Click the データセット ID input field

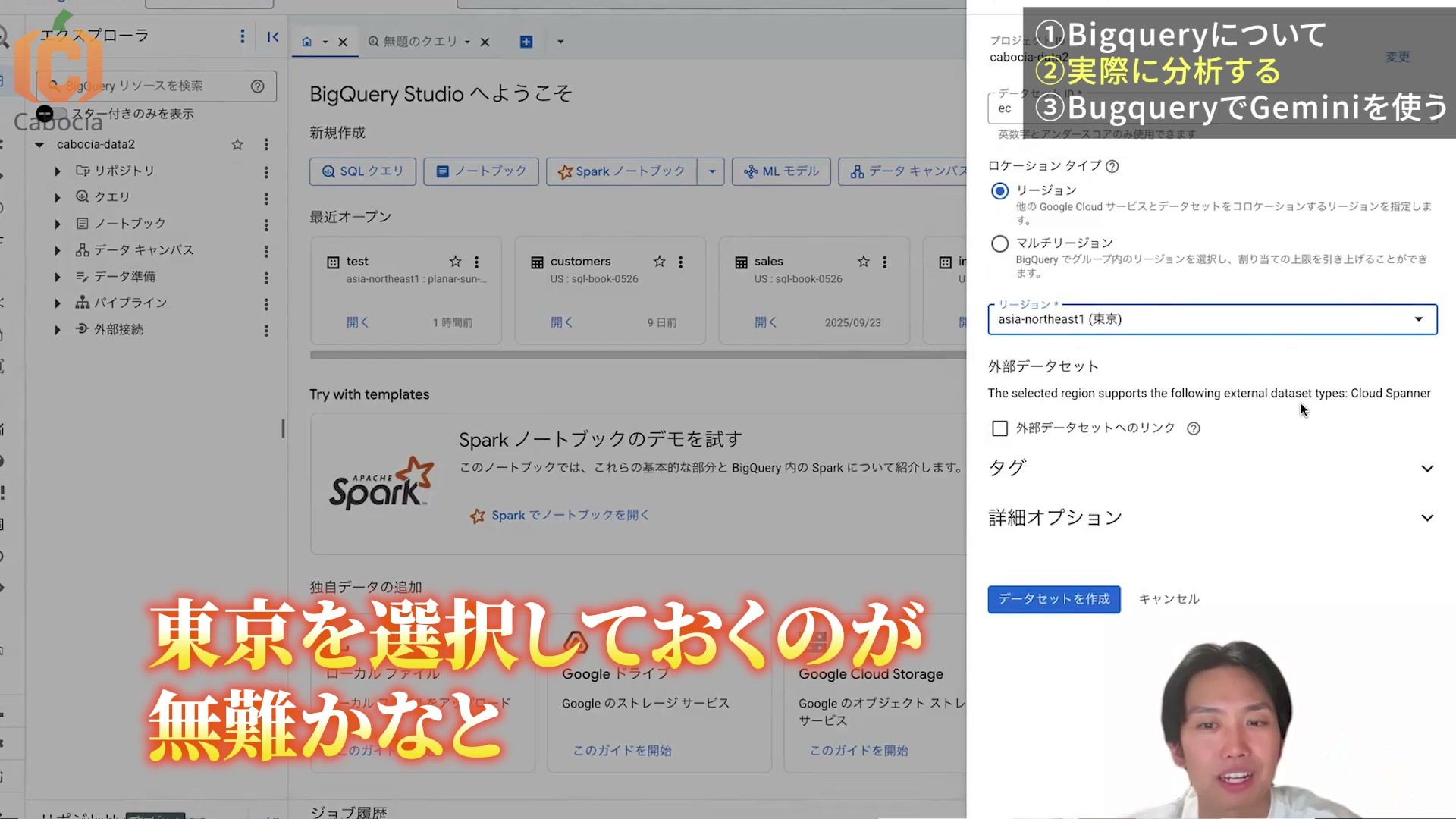pos(1212,108)
